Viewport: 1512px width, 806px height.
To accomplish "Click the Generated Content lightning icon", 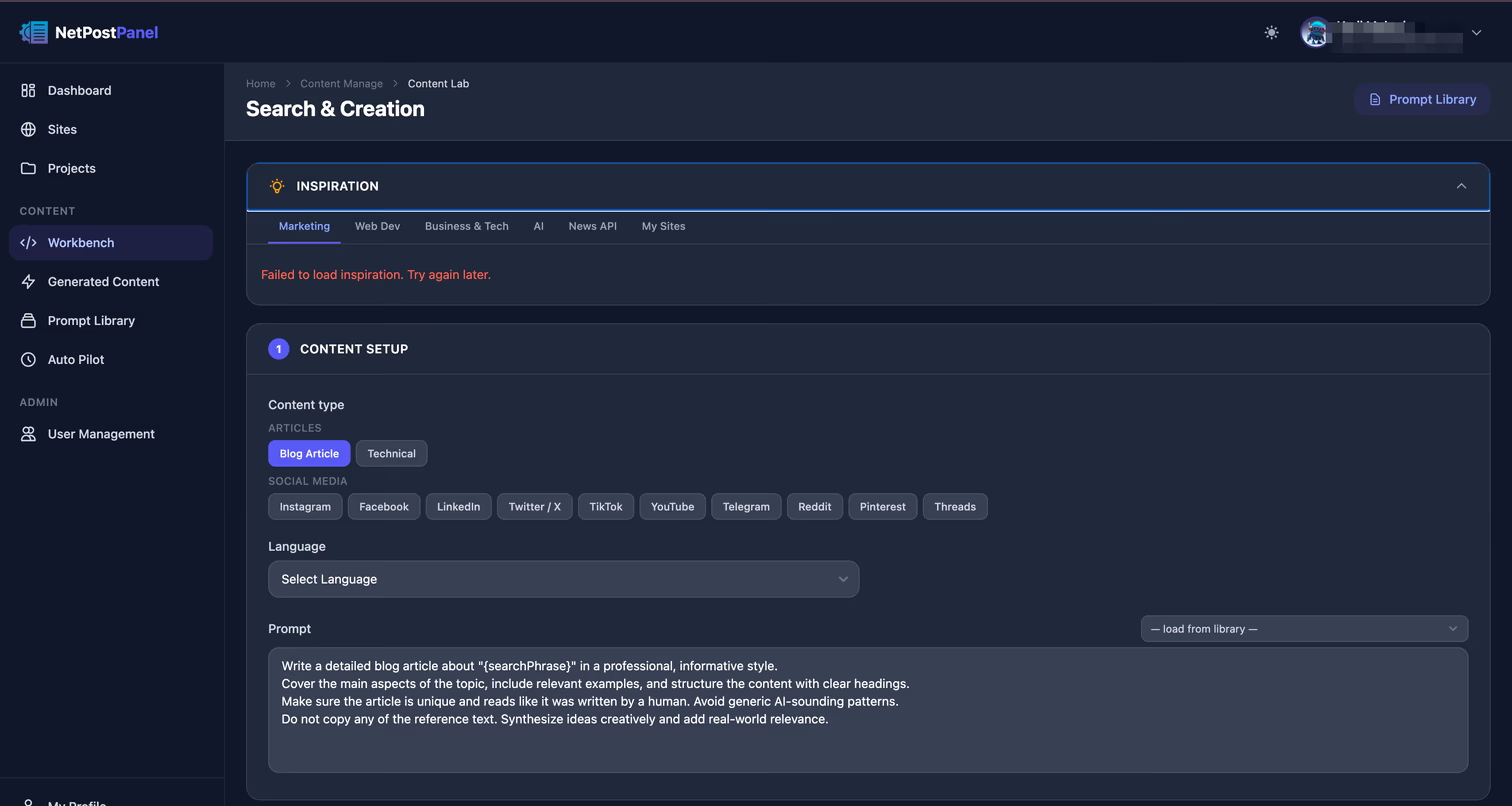I will (28, 282).
